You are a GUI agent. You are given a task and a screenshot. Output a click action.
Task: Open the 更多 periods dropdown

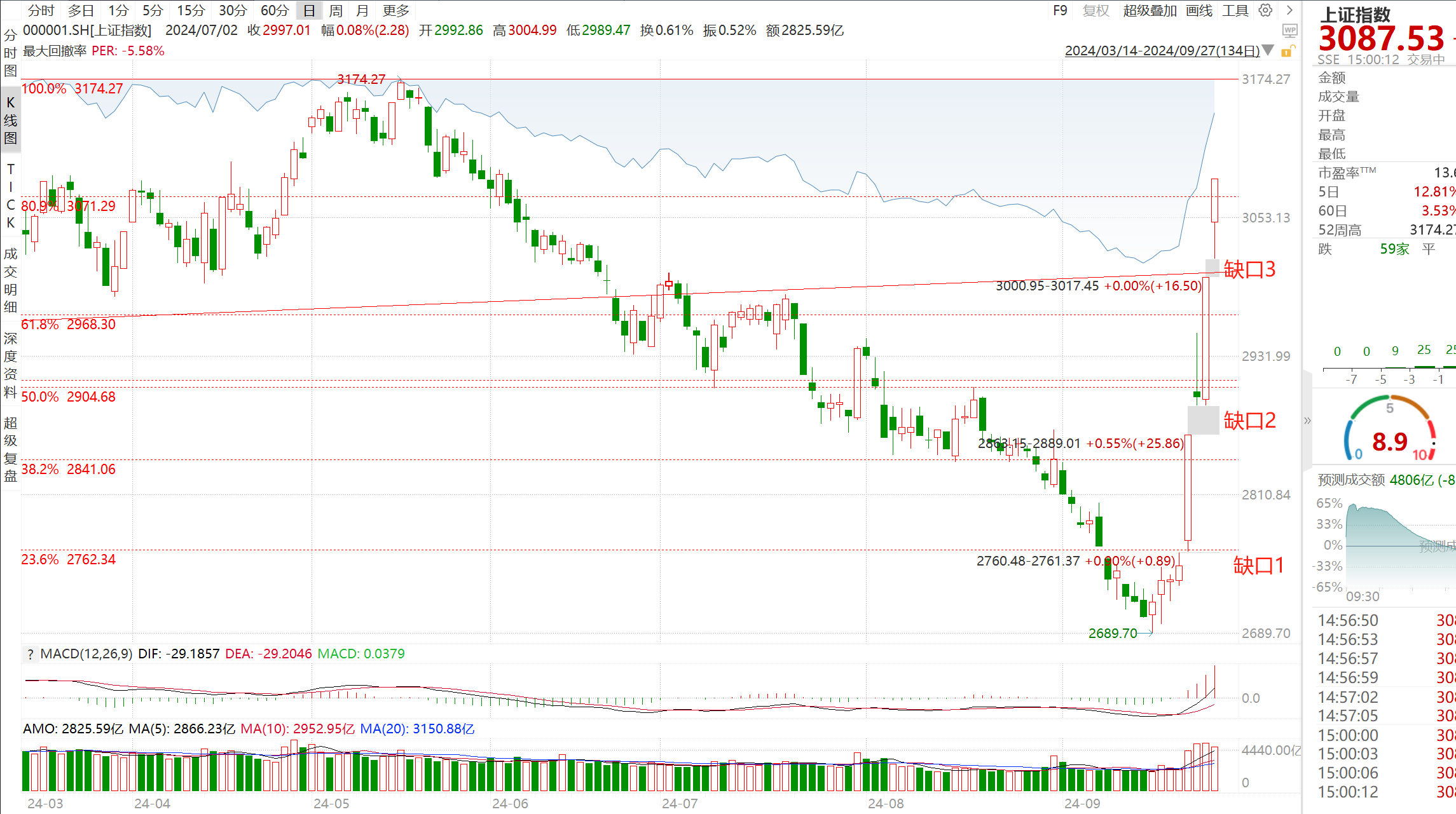[x=396, y=10]
